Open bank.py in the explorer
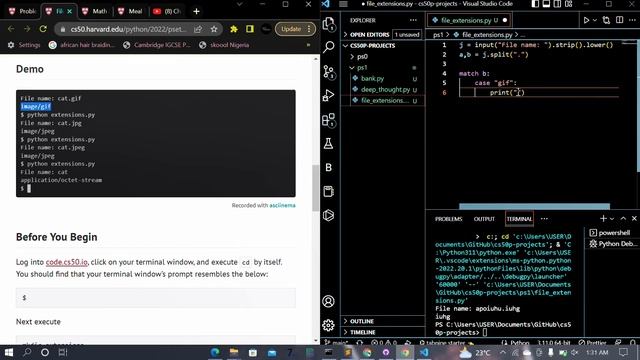The width and height of the screenshot is (640, 360). pos(382,78)
